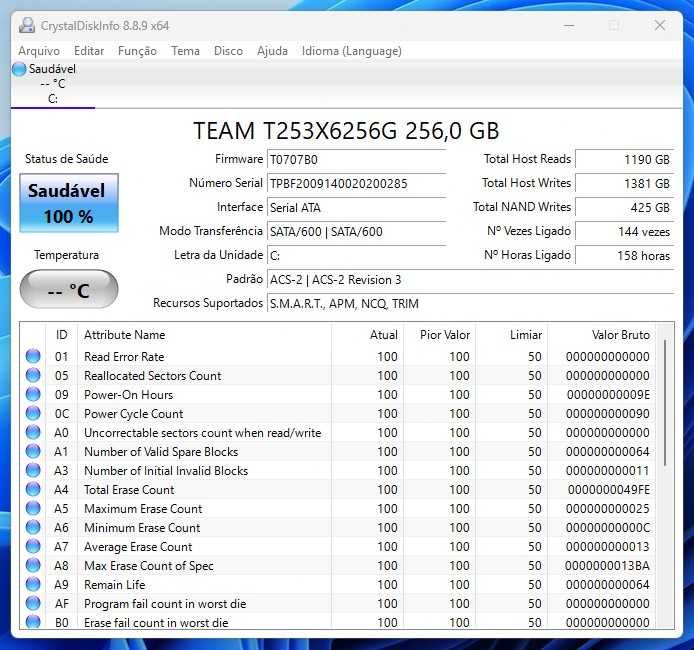This screenshot has height=650, width=694.
Task: Click the Saudável 100 % health status button
Action: click(69, 203)
